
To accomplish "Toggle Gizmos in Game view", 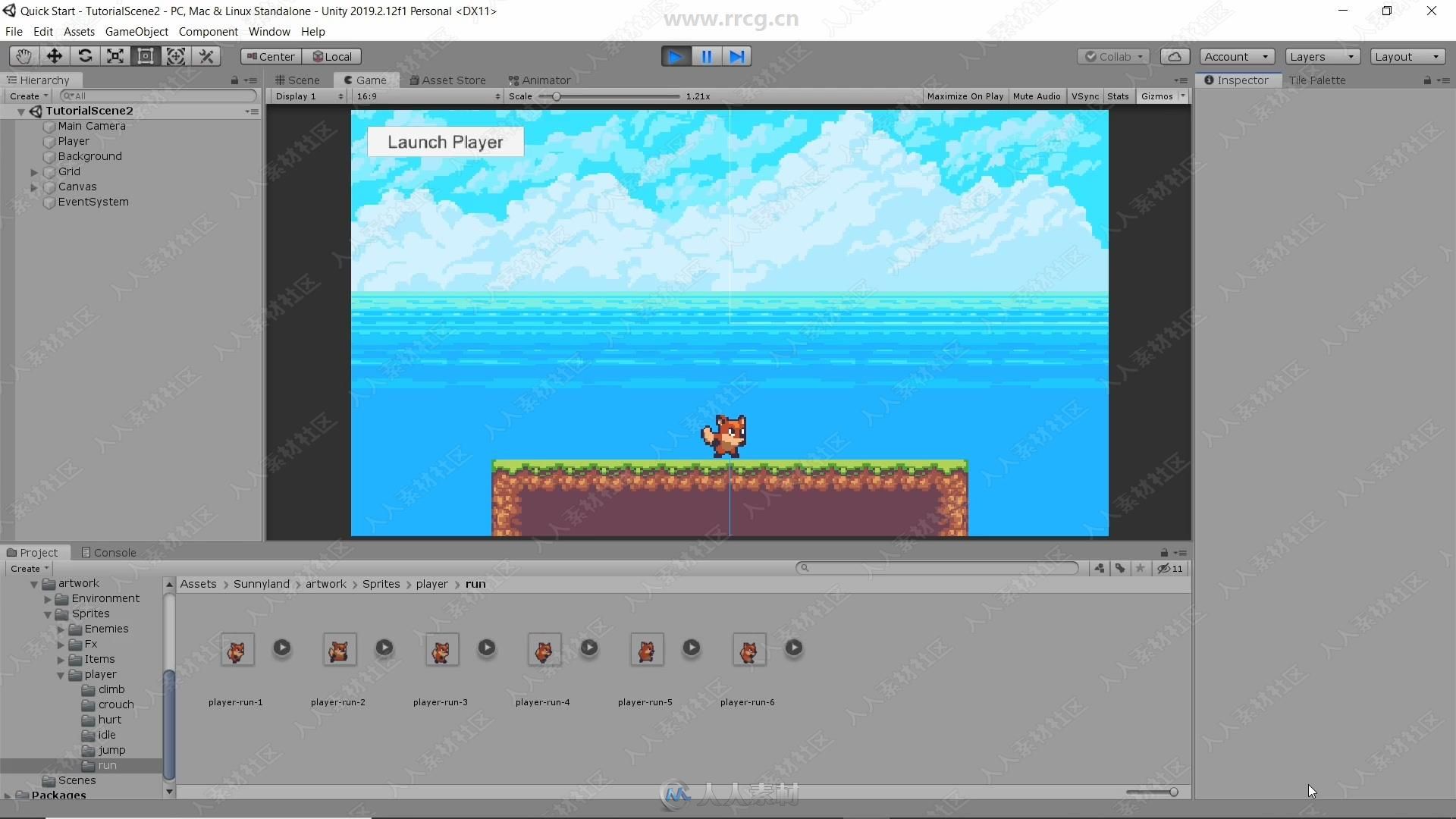I will (1156, 96).
